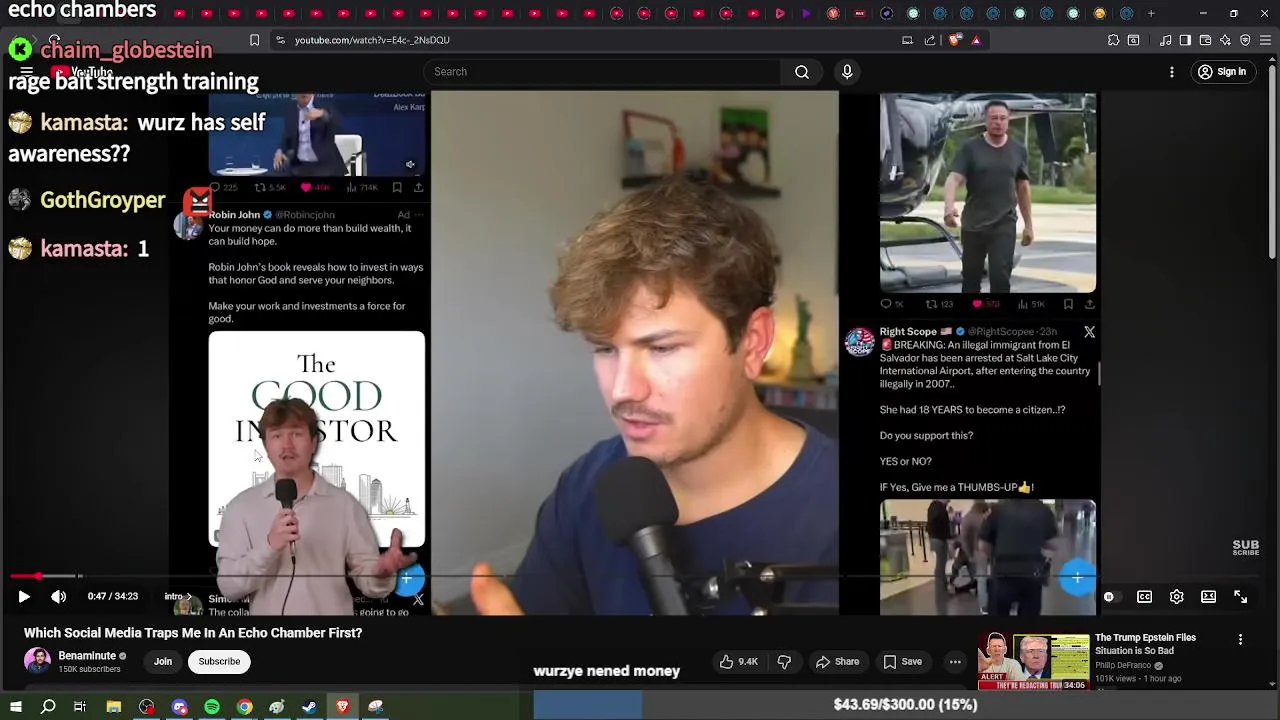Viewport: 1280px width, 720px height.
Task: Click the Brave Shields lion icon
Action: pos(954,40)
